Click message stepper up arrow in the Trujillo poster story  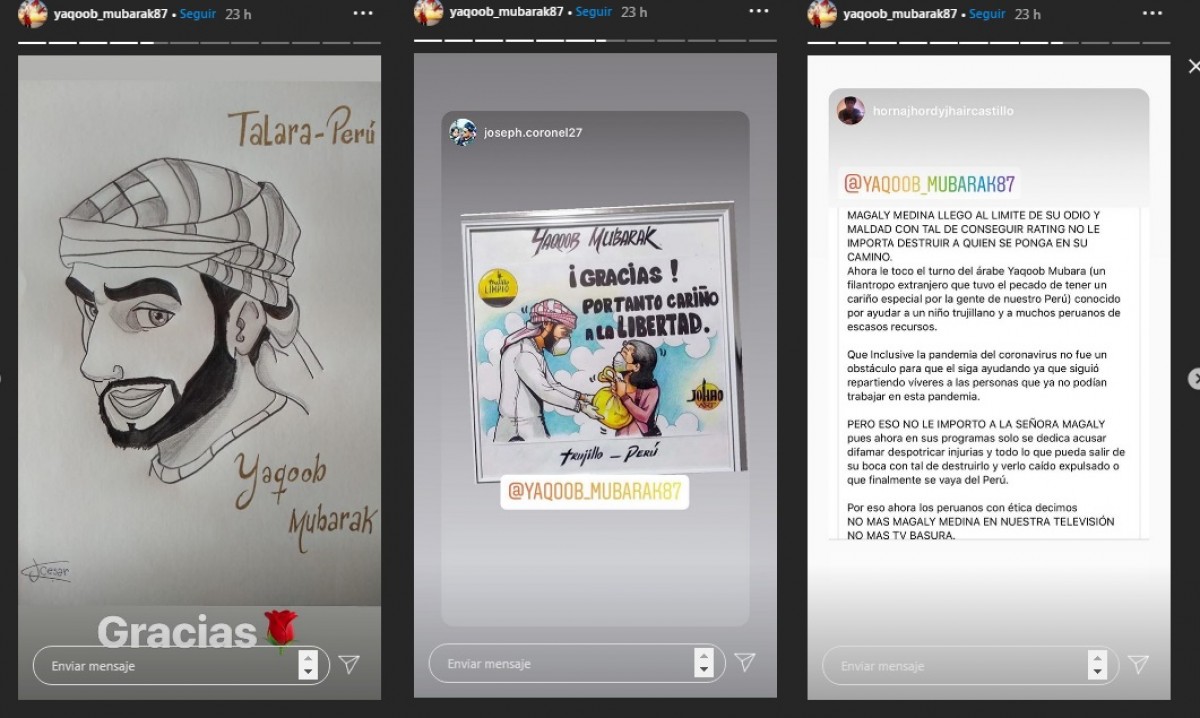pyautogui.click(x=704, y=655)
